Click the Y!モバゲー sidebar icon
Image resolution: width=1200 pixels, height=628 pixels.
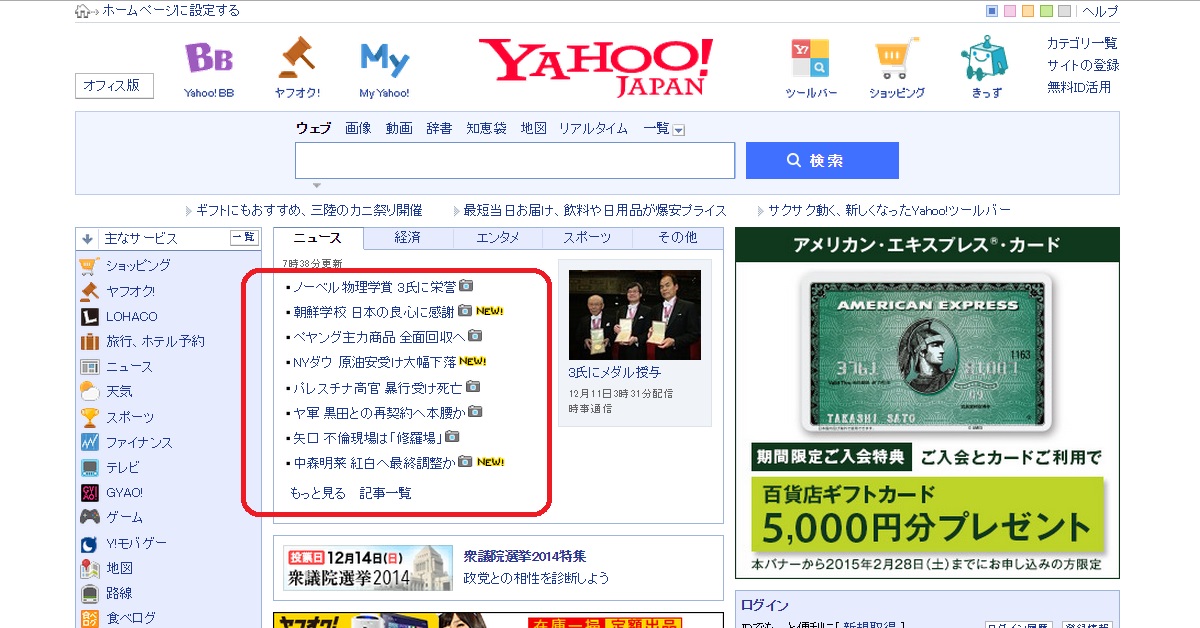(88, 543)
